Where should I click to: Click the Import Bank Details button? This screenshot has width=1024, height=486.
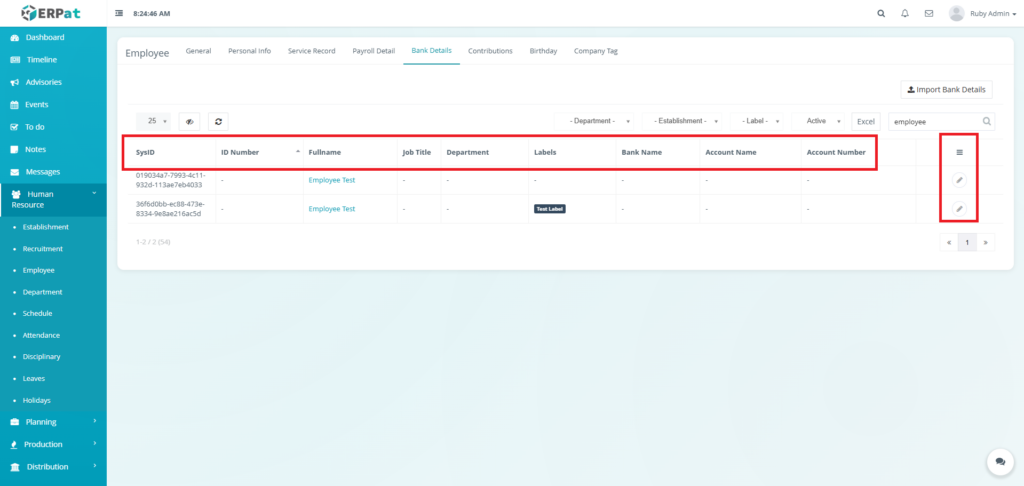pos(946,90)
